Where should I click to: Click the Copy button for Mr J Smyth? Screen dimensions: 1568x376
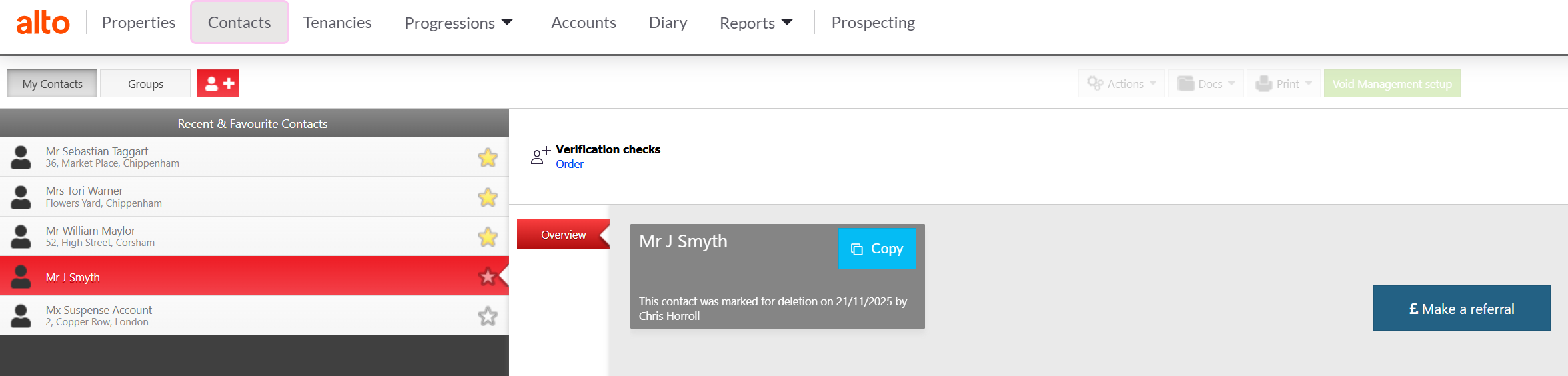pos(877,249)
